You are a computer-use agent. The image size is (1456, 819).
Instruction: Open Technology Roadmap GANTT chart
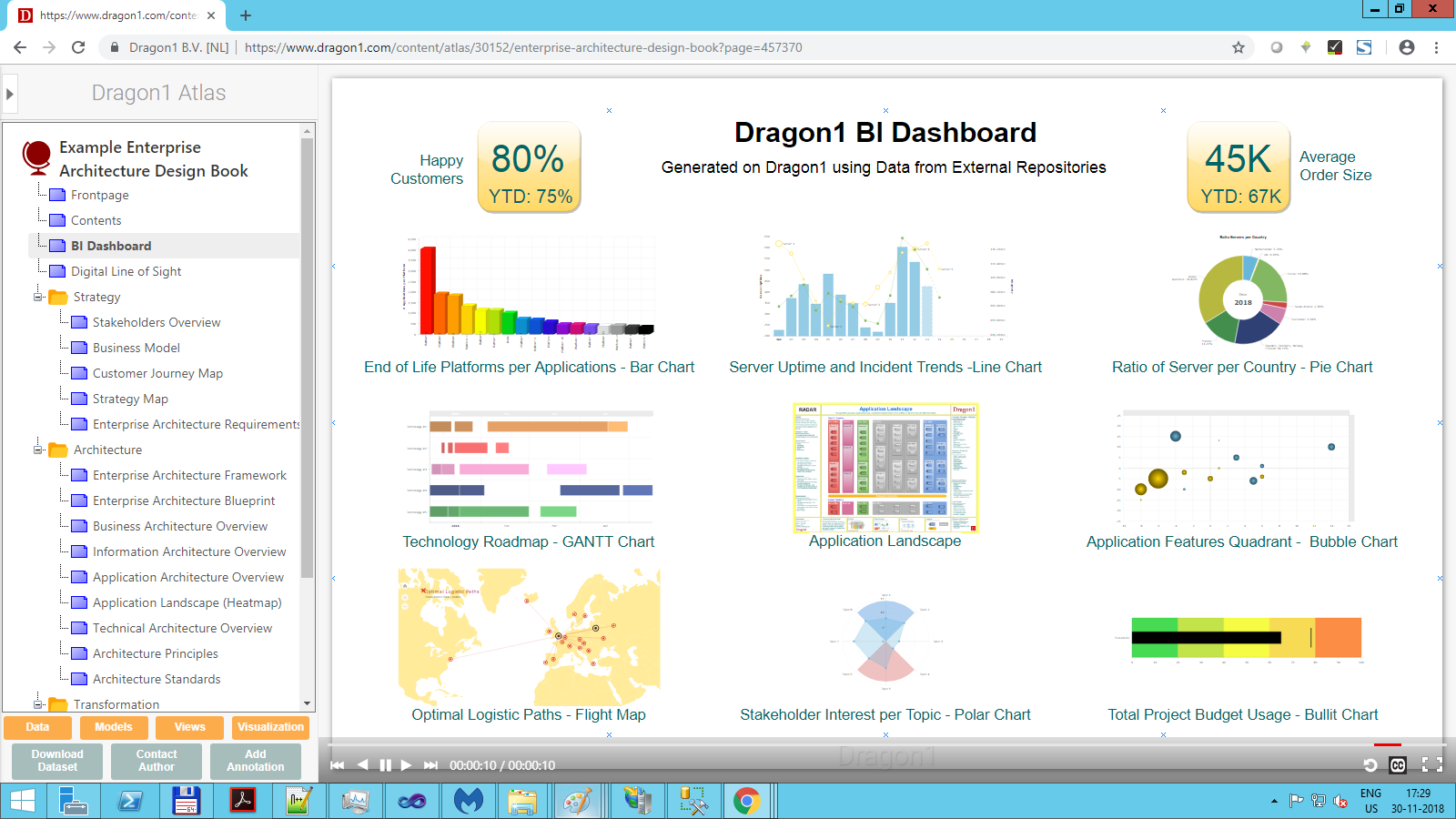pos(529,468)
